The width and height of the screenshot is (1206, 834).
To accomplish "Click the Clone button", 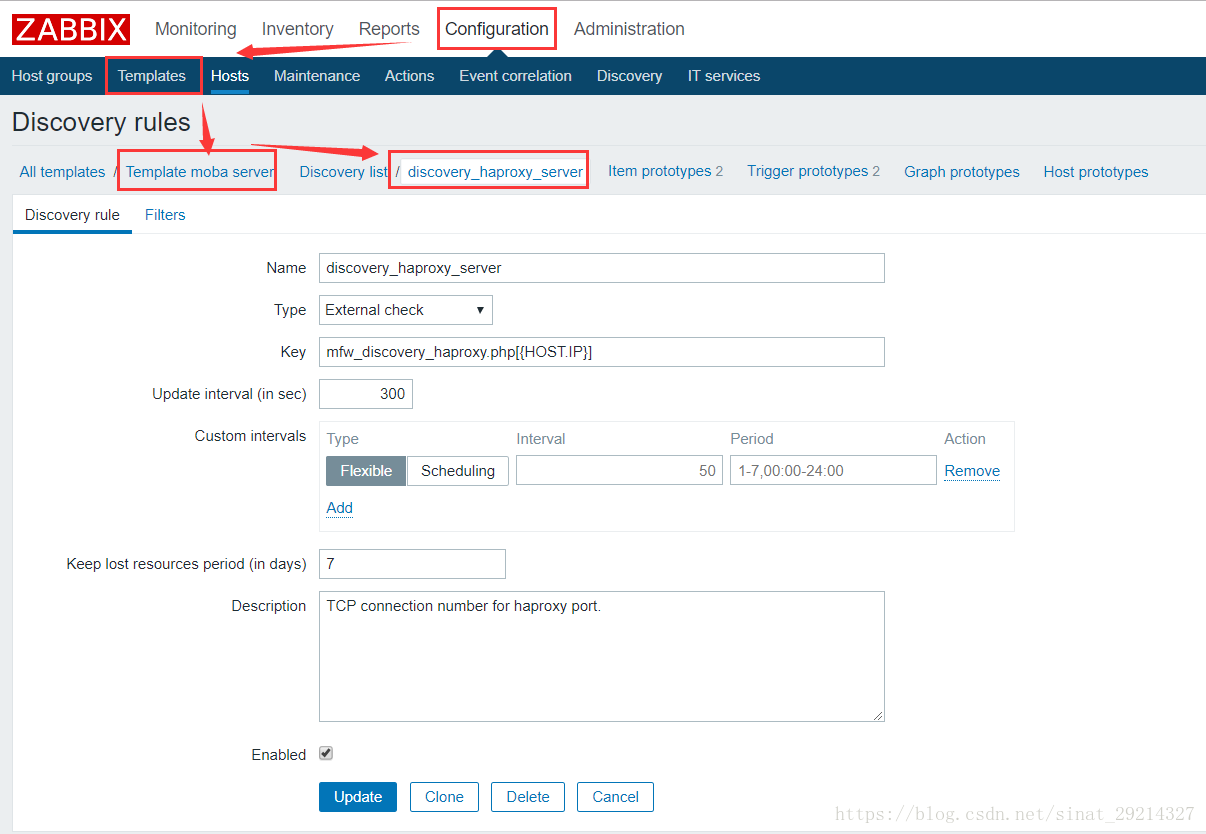I will [444, 797].
